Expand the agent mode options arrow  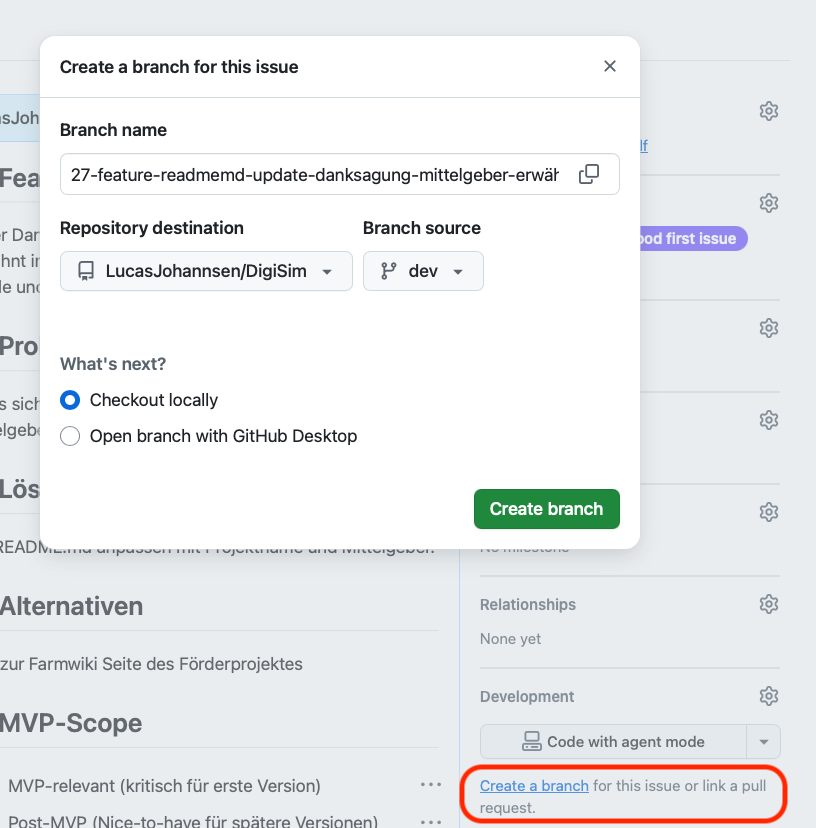point(764,742)
